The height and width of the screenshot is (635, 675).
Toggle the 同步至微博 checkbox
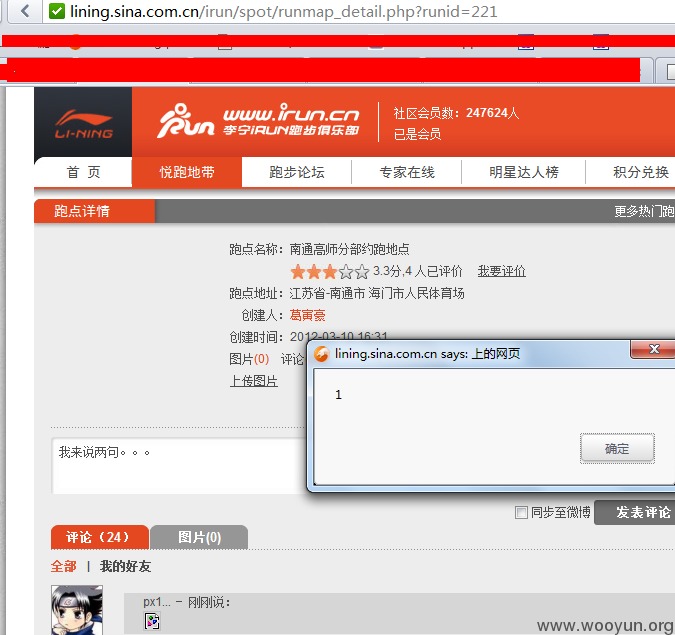pyautogui.click(x=521, y=512)
